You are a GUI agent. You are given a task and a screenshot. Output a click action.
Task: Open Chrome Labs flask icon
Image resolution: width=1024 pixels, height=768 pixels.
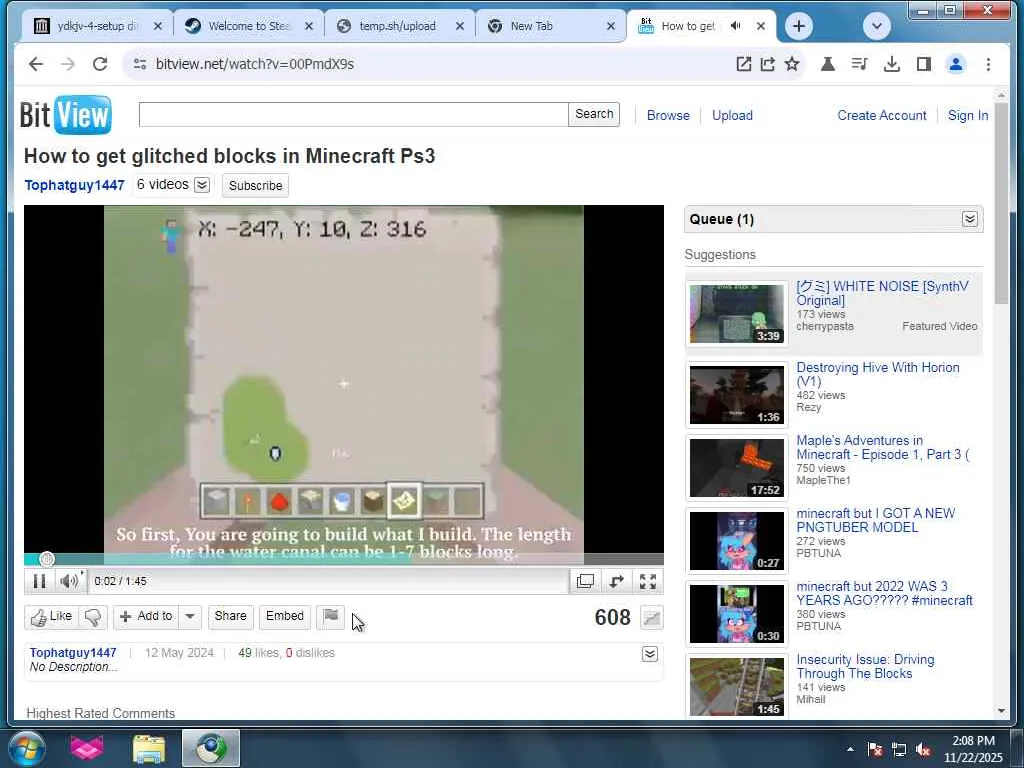tap(827, 64)
